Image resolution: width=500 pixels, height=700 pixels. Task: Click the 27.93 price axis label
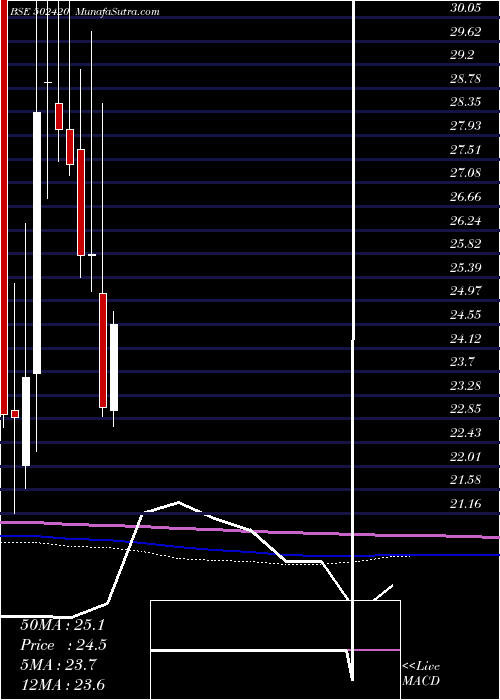[465, 125]
